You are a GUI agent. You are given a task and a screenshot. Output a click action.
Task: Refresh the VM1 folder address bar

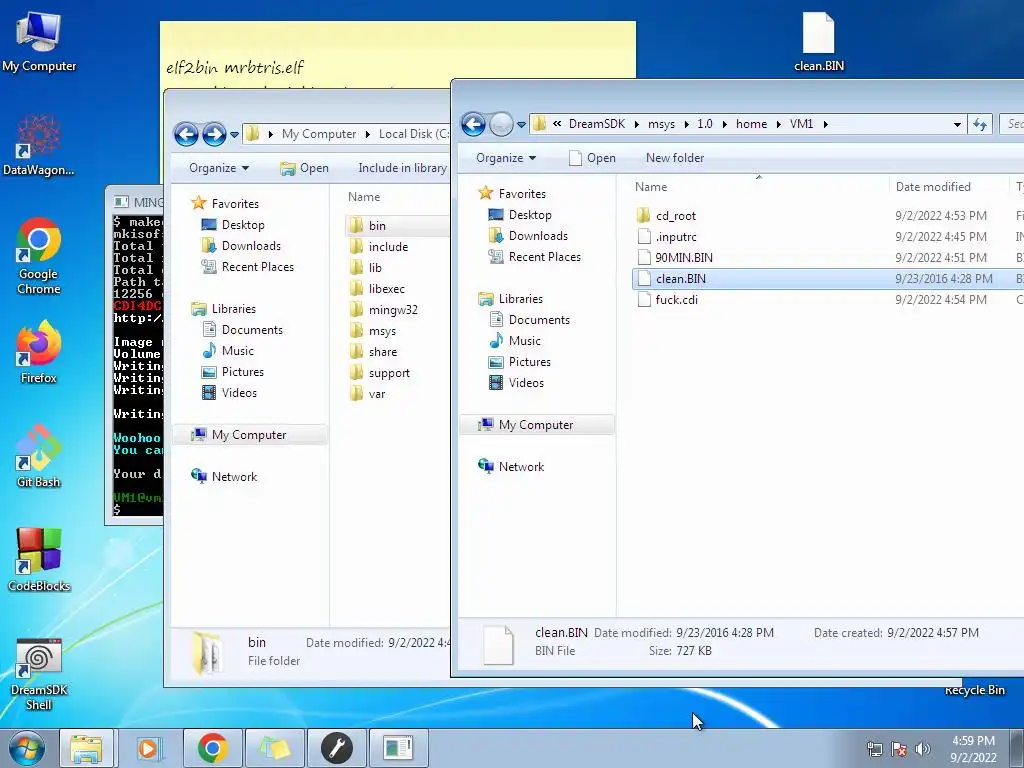[x=980, y=124]
